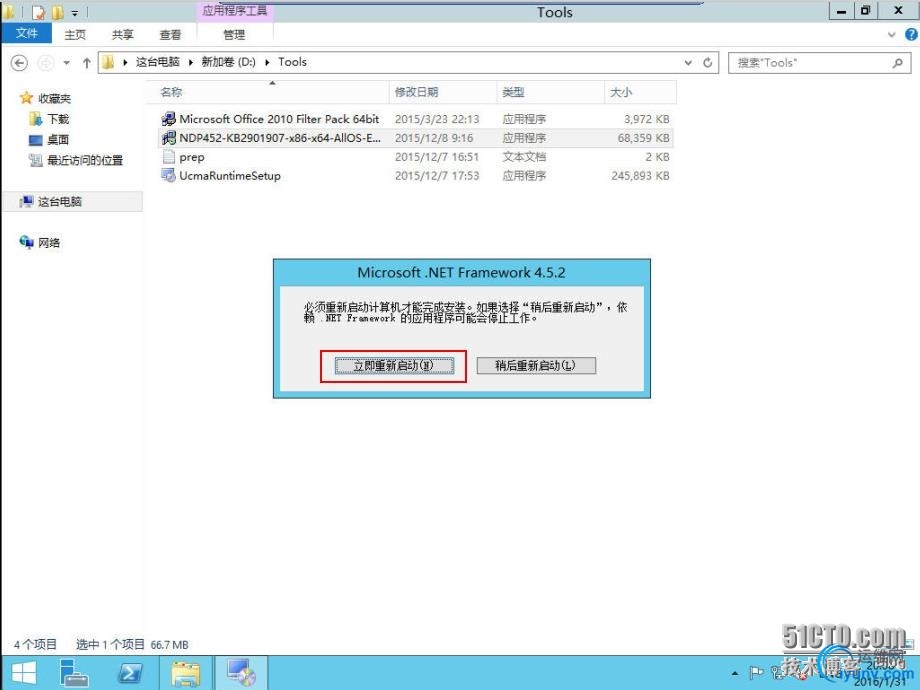Click the Restart Later (稍后重新启动) button

(536, 366)
